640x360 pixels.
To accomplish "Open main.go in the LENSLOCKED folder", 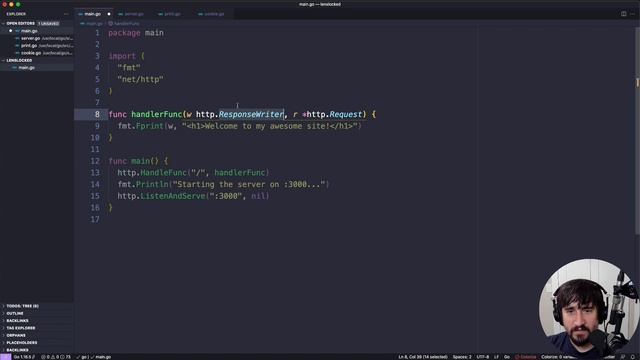I will coord(37,68).
